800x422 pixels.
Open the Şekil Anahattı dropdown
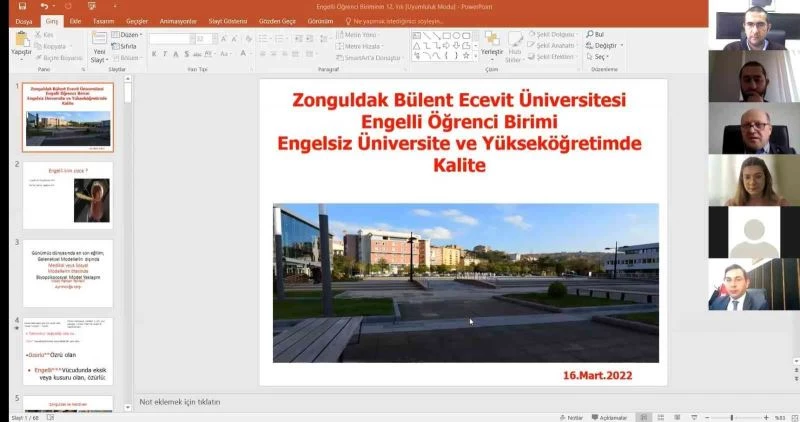(x=553, y=45)
